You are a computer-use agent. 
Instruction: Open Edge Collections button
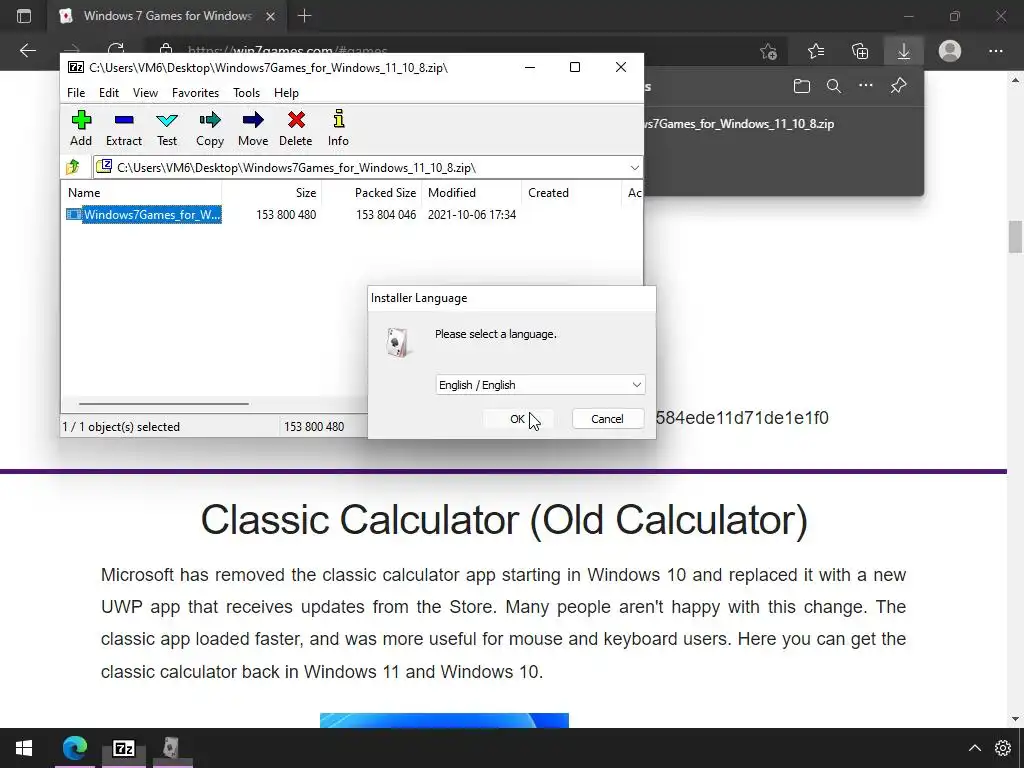click(x=860, y=51)
